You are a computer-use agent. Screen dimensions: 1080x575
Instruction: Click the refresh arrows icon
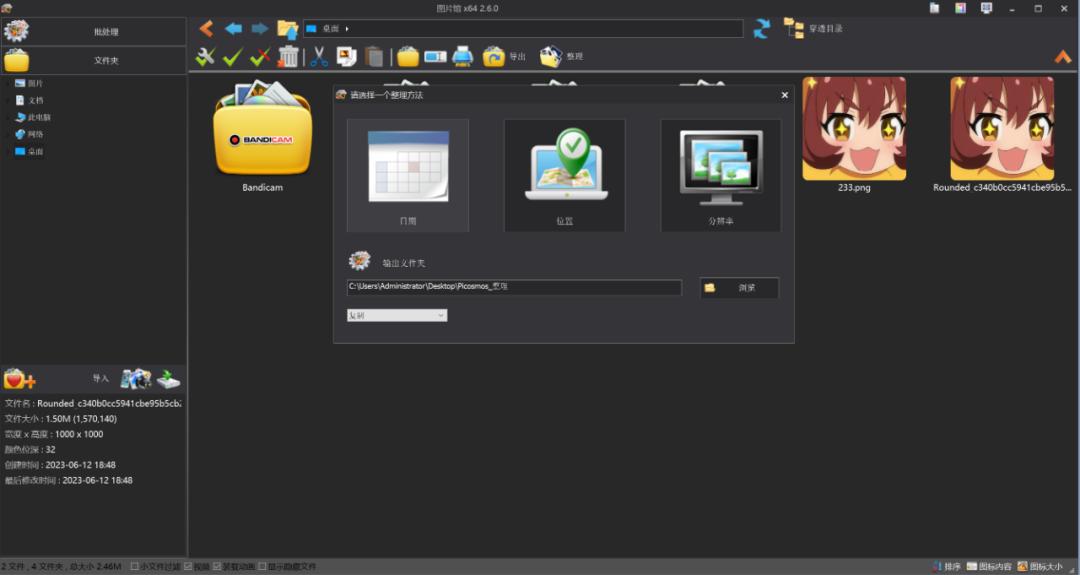pyautogui.click(x=762, y=28)
